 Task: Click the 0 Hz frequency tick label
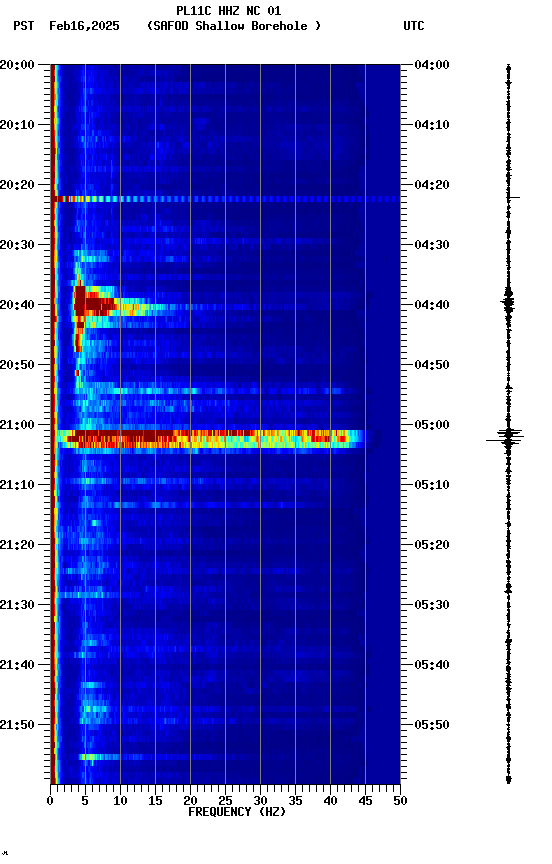pos(50,801)
